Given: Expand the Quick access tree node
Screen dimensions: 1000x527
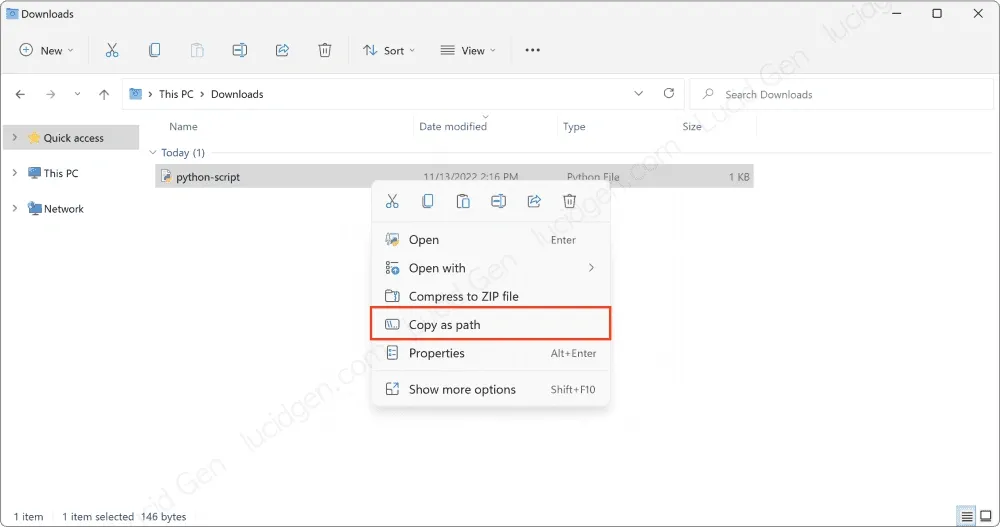Looking at the screenshot, I should click(x=15, y=138).
